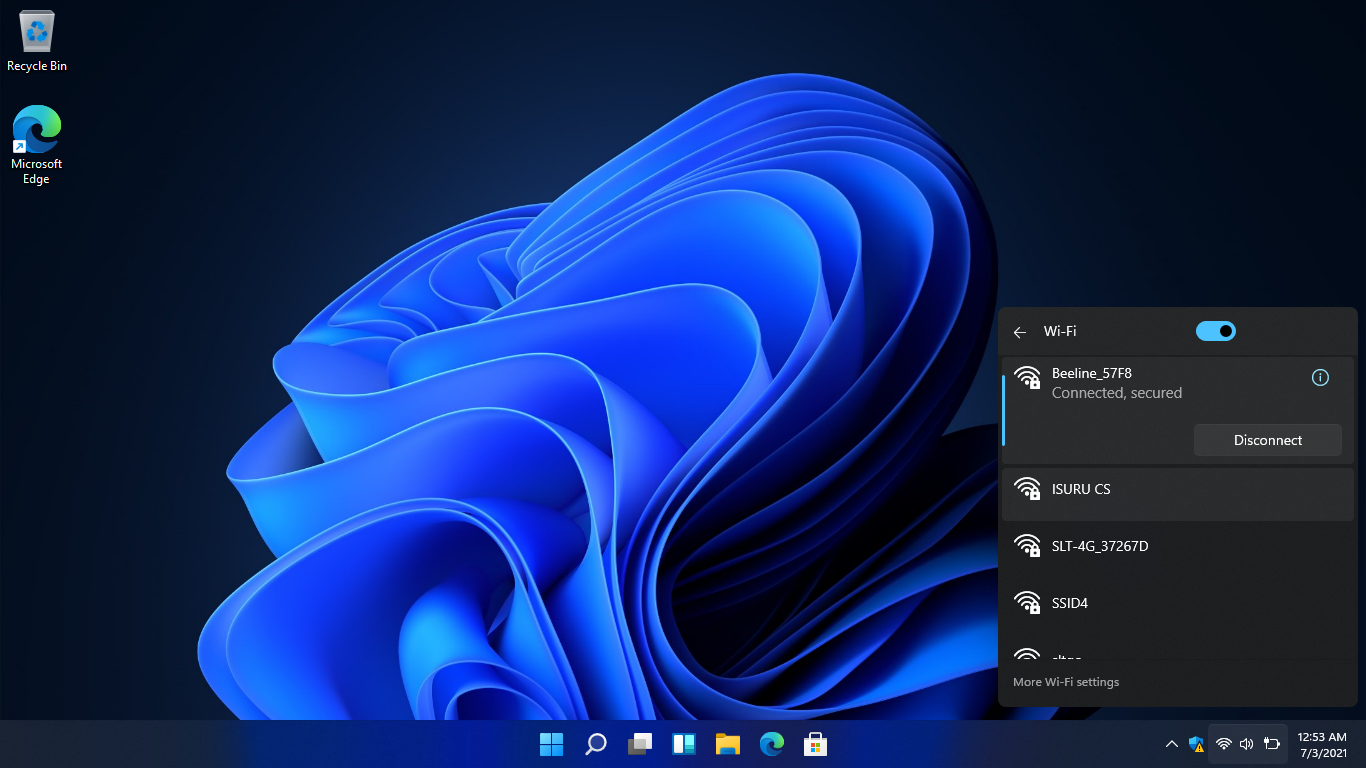1366x768 pixels.
Task: Click the battery tray icon
Action: pos(1272,744)
